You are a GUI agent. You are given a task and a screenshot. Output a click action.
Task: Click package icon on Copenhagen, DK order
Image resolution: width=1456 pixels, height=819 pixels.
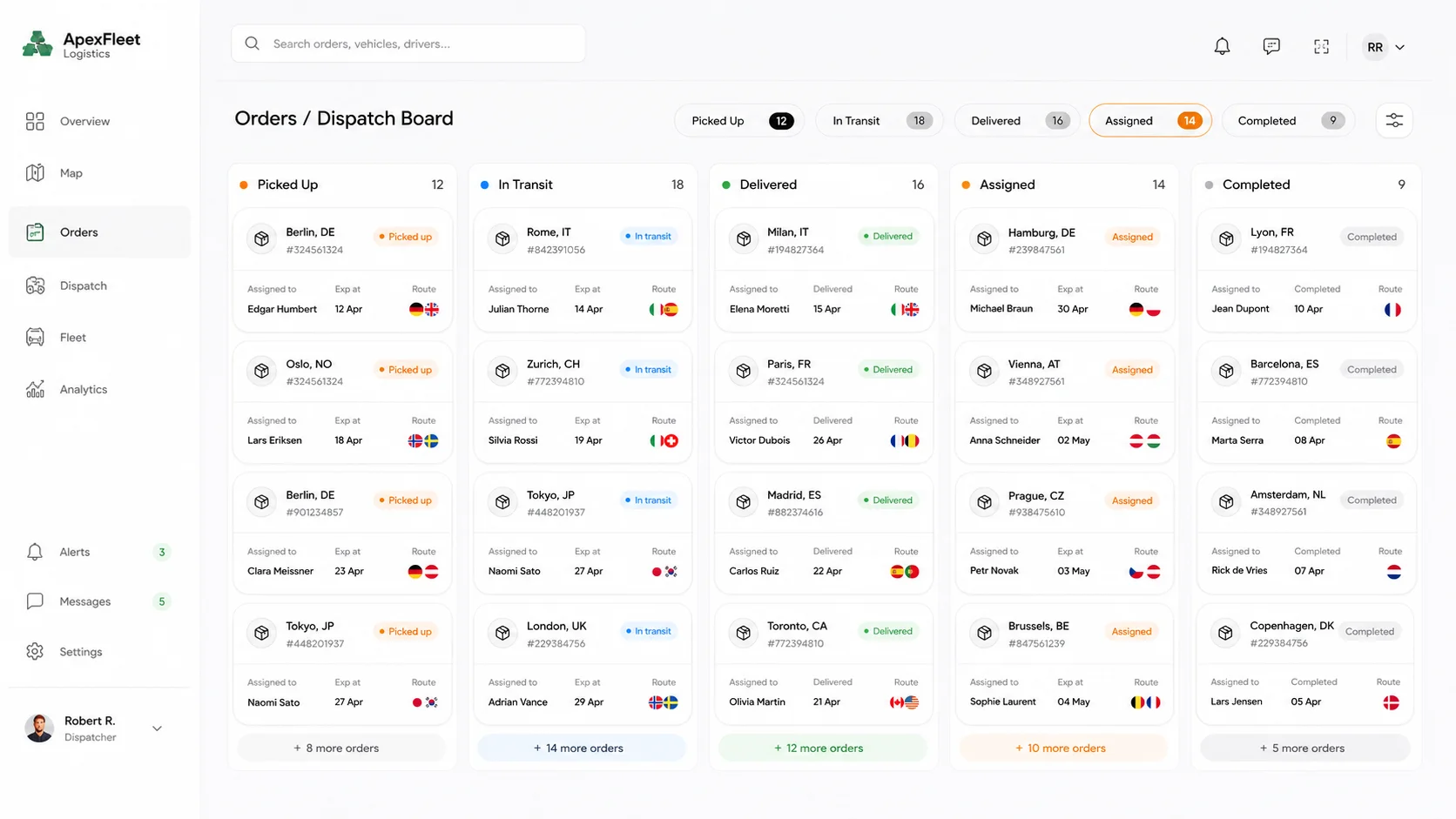pyautogui.click(x=1225, y=633)
